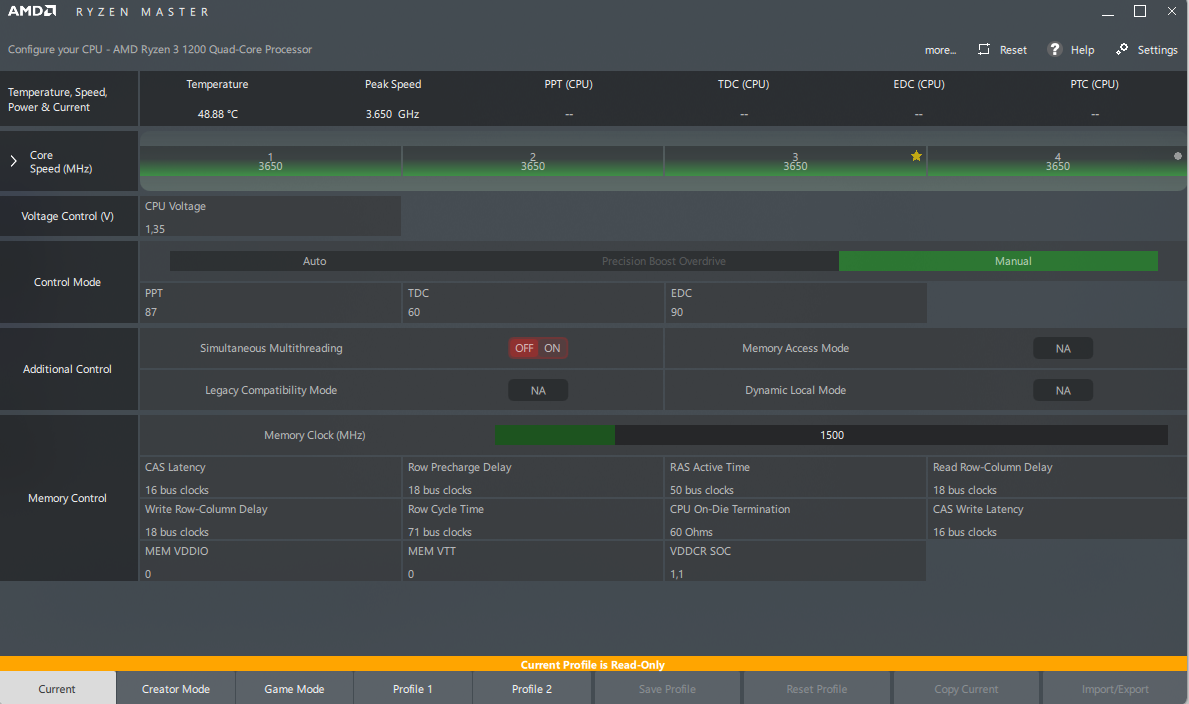Click the EDC value 90 field

point(795,303)
